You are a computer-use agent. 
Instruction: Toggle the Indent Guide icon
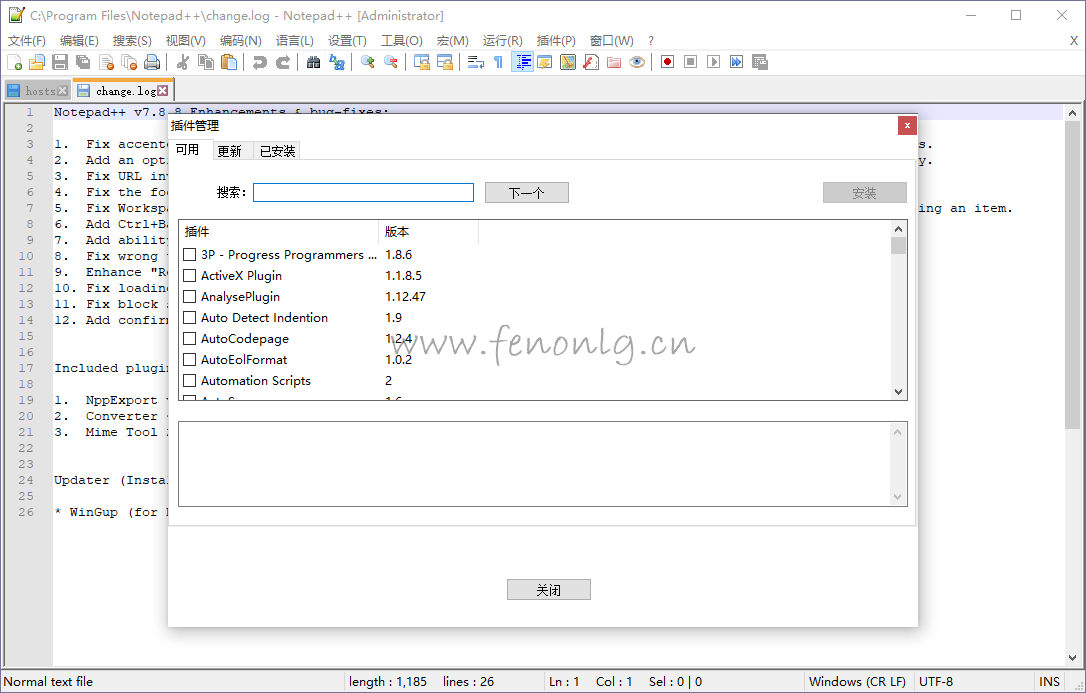click(x=522, y=62)
